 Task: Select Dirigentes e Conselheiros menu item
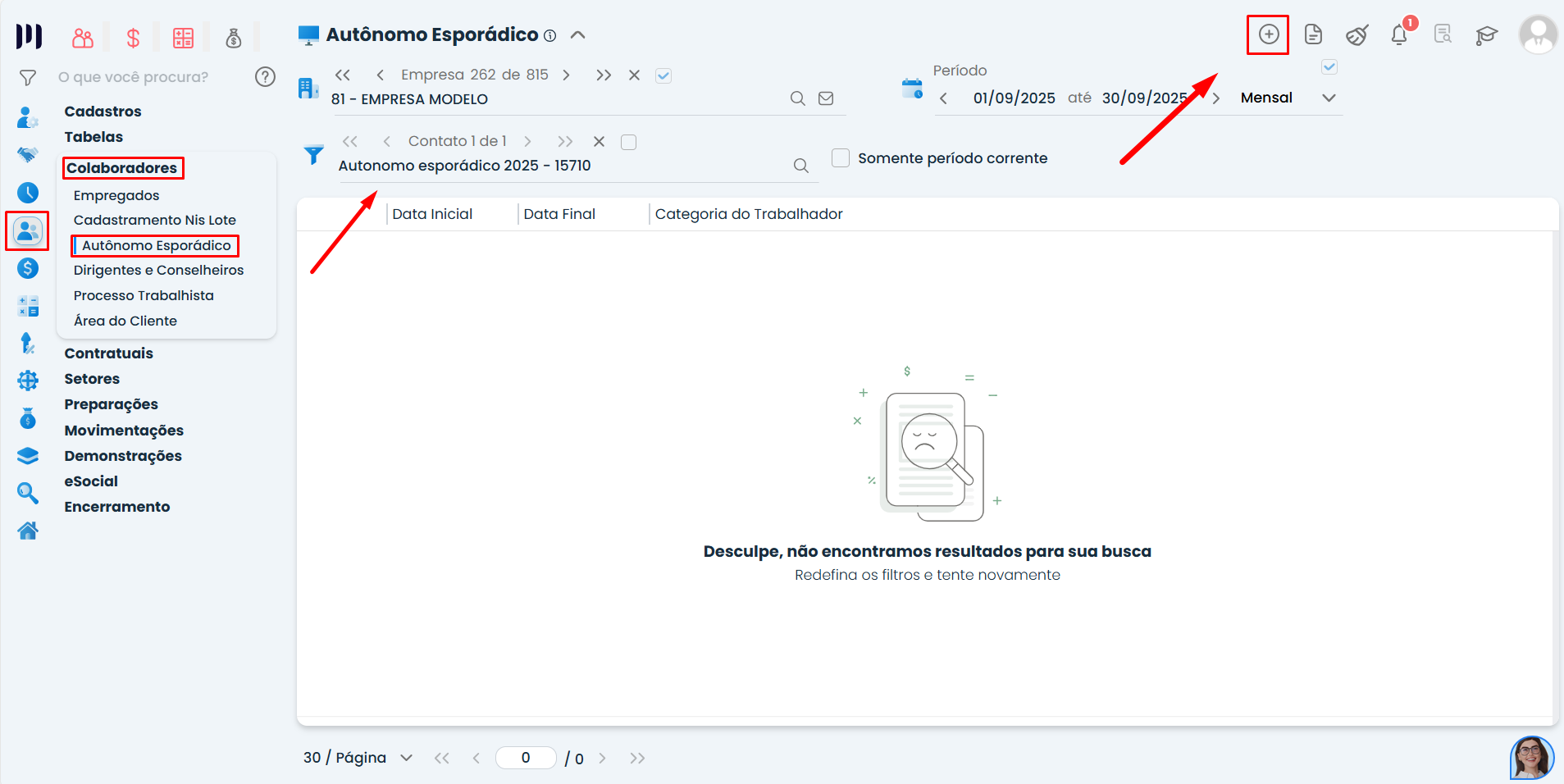click(158, 270)
